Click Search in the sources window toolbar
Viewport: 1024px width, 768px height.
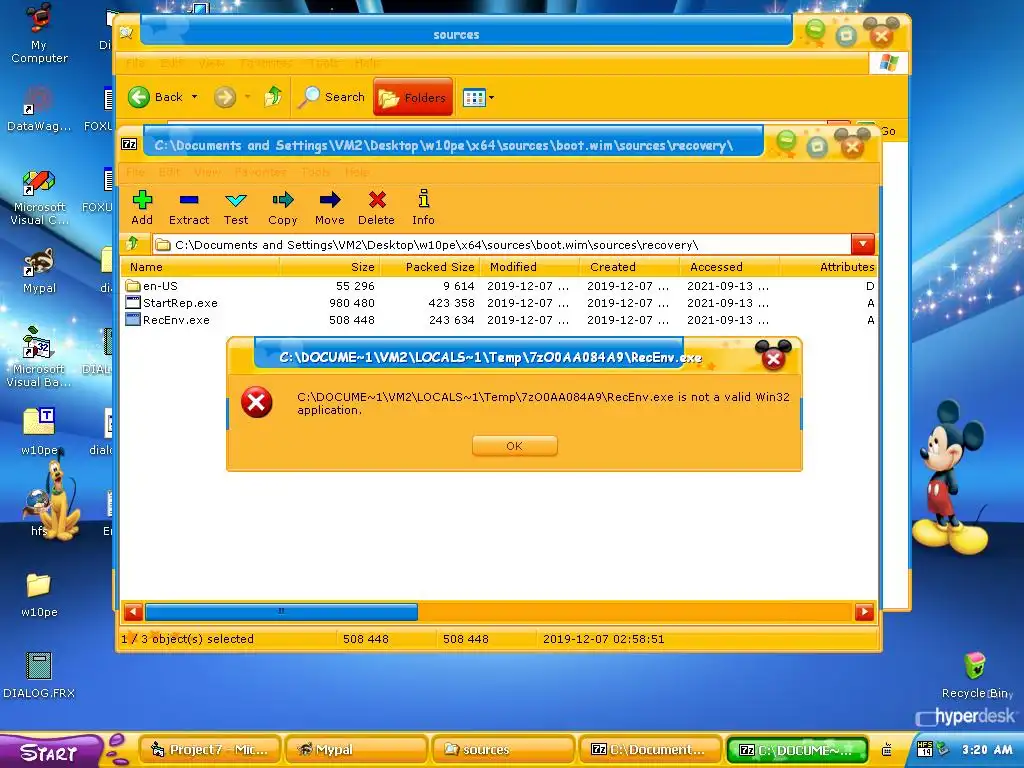point(331,97)
